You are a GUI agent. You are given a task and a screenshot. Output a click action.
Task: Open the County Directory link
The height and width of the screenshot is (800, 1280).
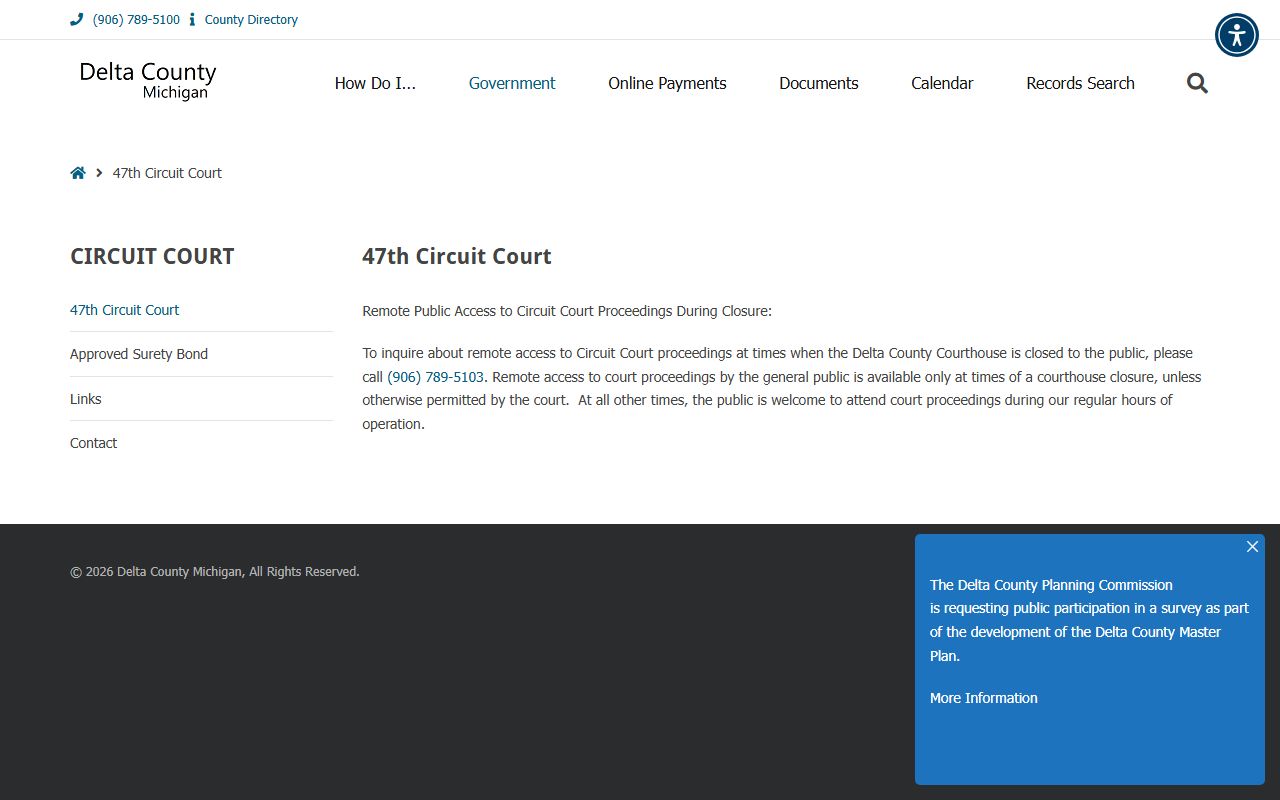(x=251, y=19)
